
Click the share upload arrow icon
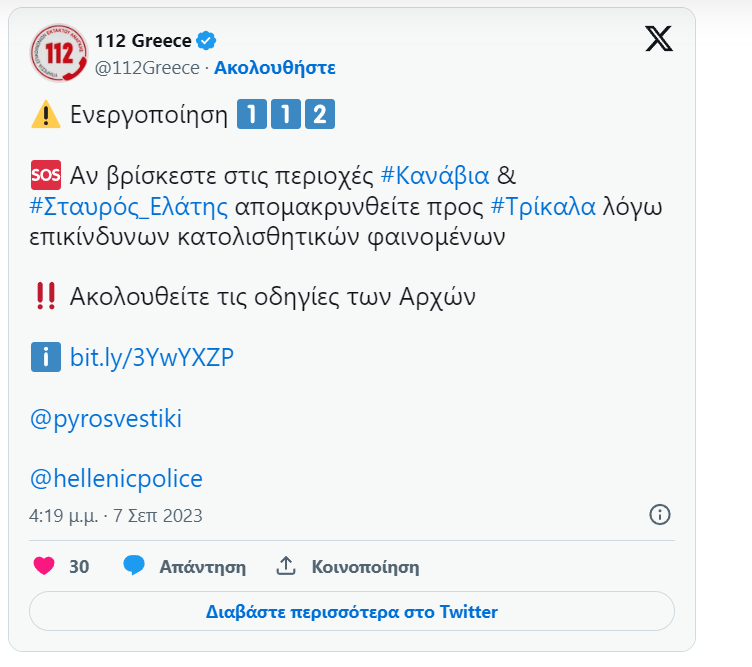tap(286, 566)
